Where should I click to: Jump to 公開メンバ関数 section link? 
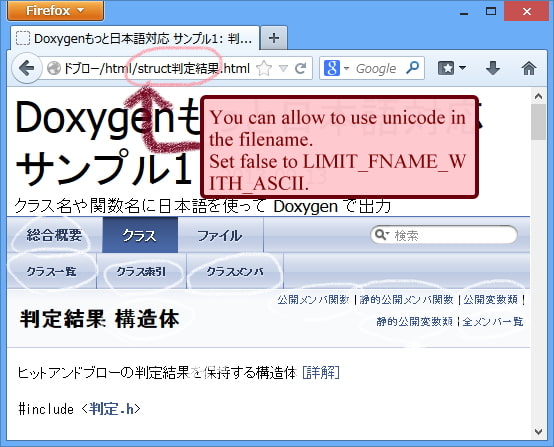[x=313, y=300]
